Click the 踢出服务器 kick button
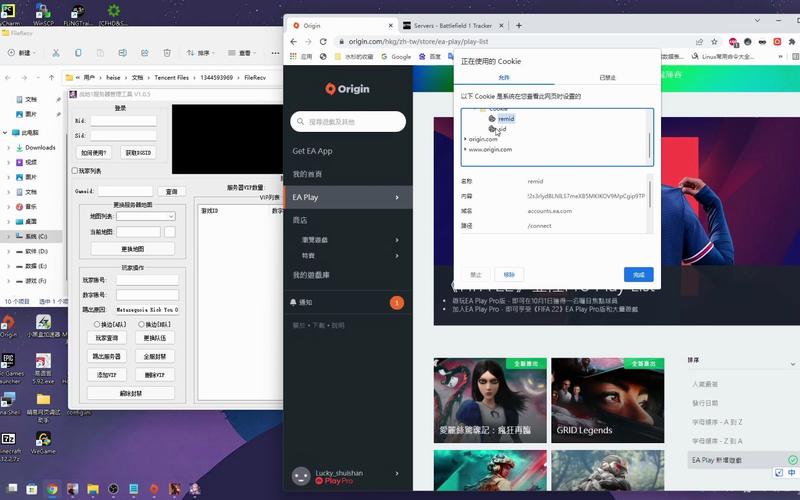 coord(107,356)
